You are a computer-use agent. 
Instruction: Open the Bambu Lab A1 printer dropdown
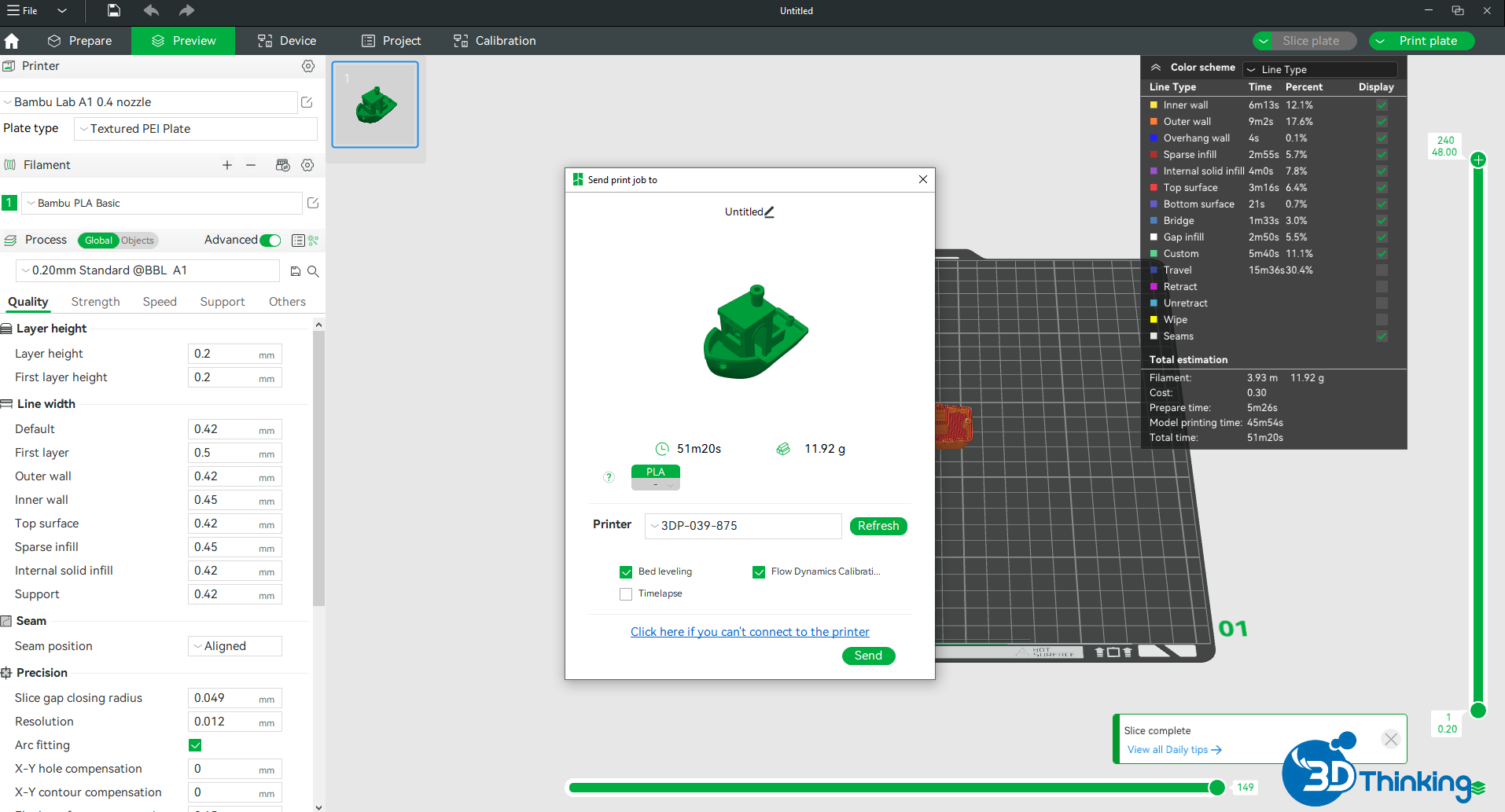pos(149,102)
